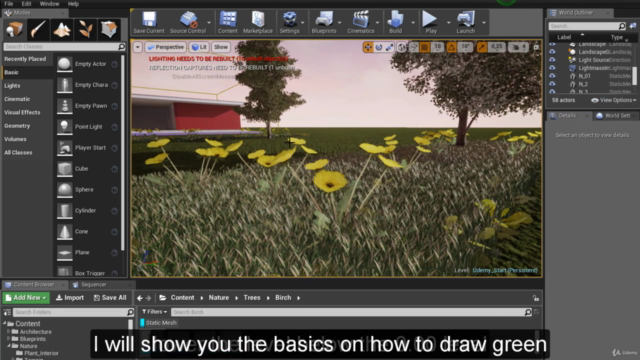Choose the Cylinder primitive
Screen dimensions: 640x360
(x=87, y=211)
